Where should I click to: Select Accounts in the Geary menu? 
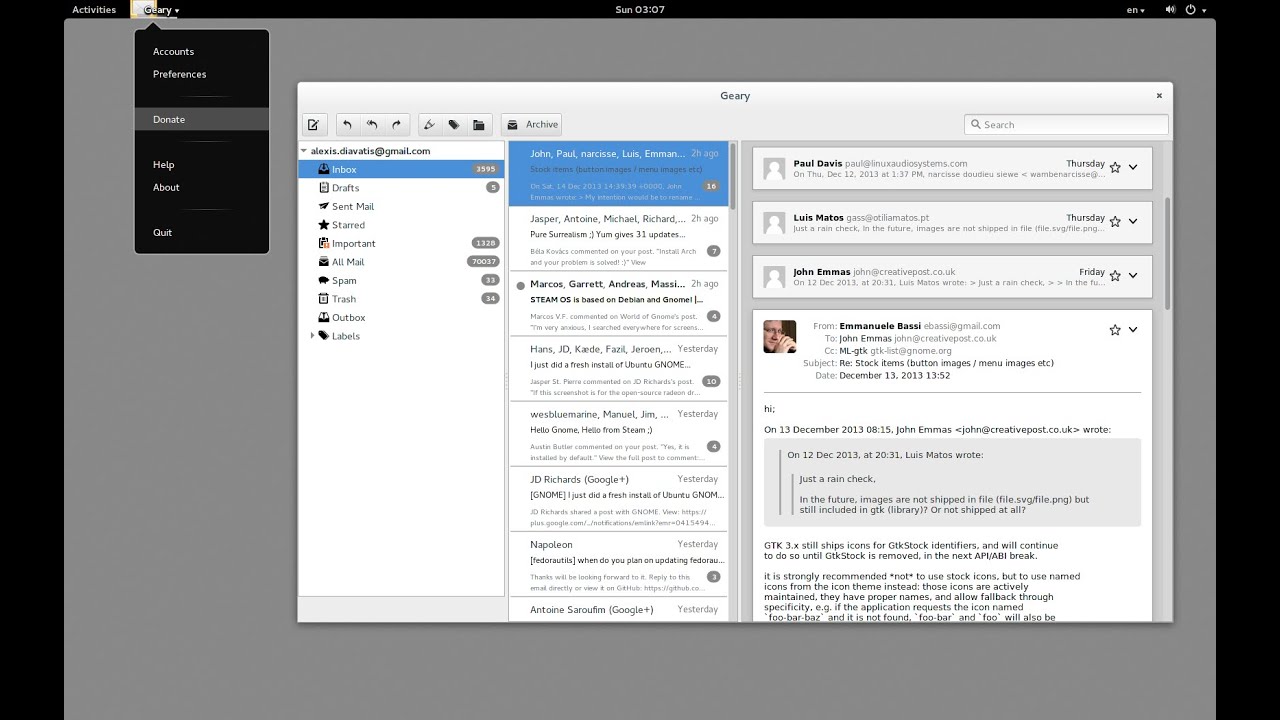(x=202, y=52)
